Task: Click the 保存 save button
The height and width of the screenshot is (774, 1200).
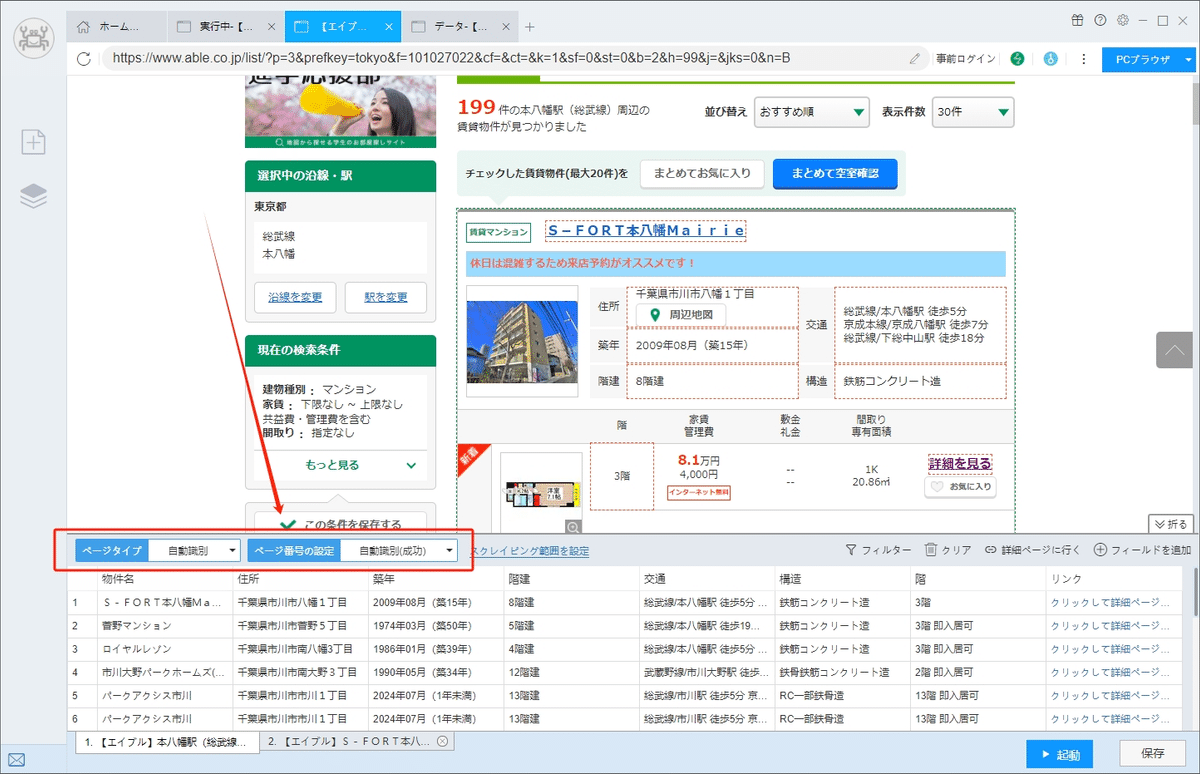Action: pos(1153,754)
